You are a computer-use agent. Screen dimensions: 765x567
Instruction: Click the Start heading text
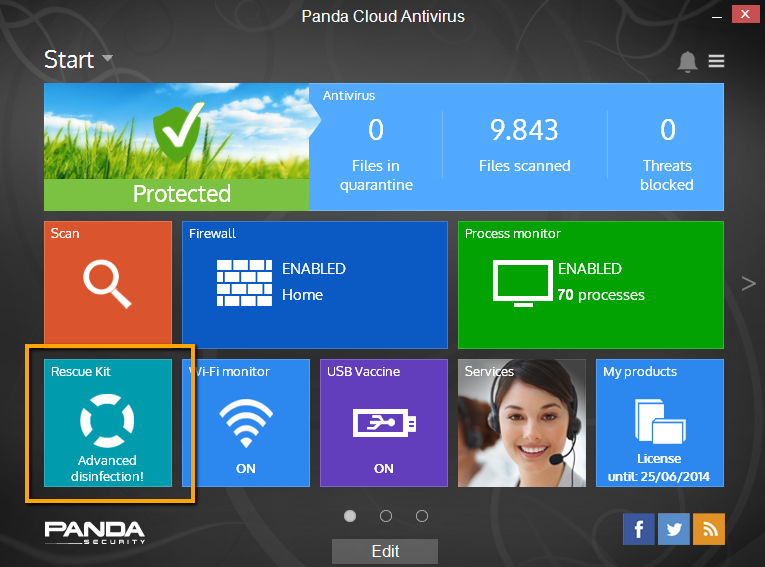click(x=69, y=60)
